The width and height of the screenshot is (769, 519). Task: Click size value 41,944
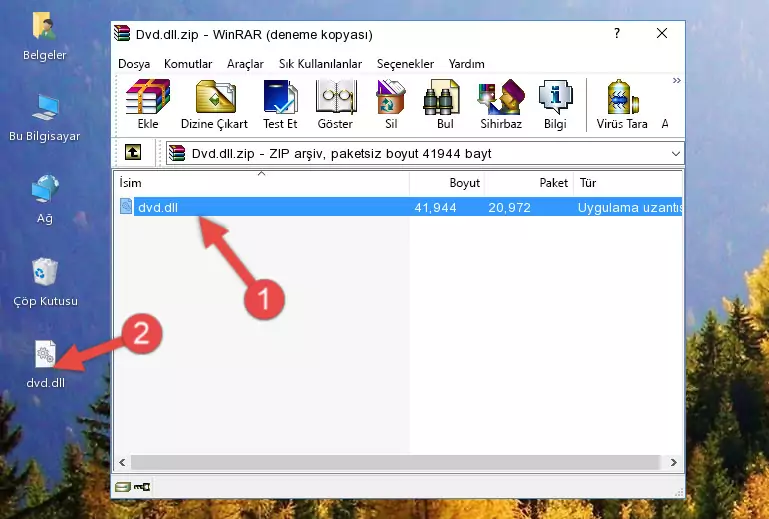(x=435, y=208)
